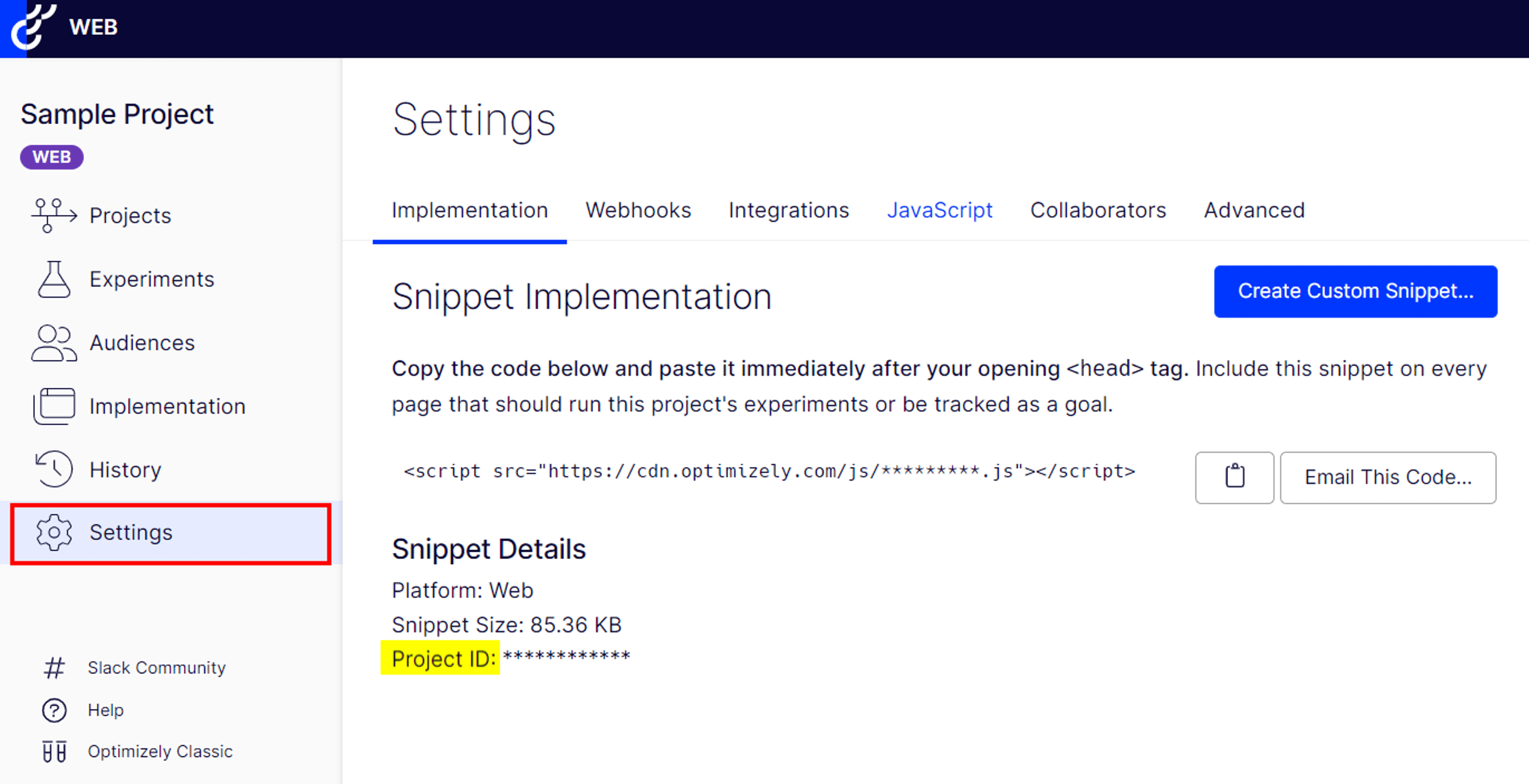Open the Optimizely Classic link
The width and height of the screenshot is (1529, 784).
(x=160, y=751)
